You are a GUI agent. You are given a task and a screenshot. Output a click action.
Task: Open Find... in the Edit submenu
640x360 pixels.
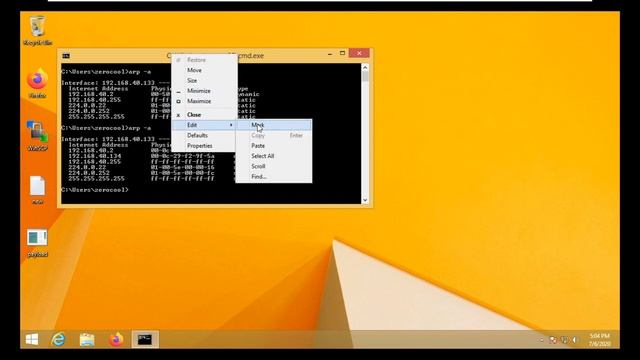[x=273, y=176]
